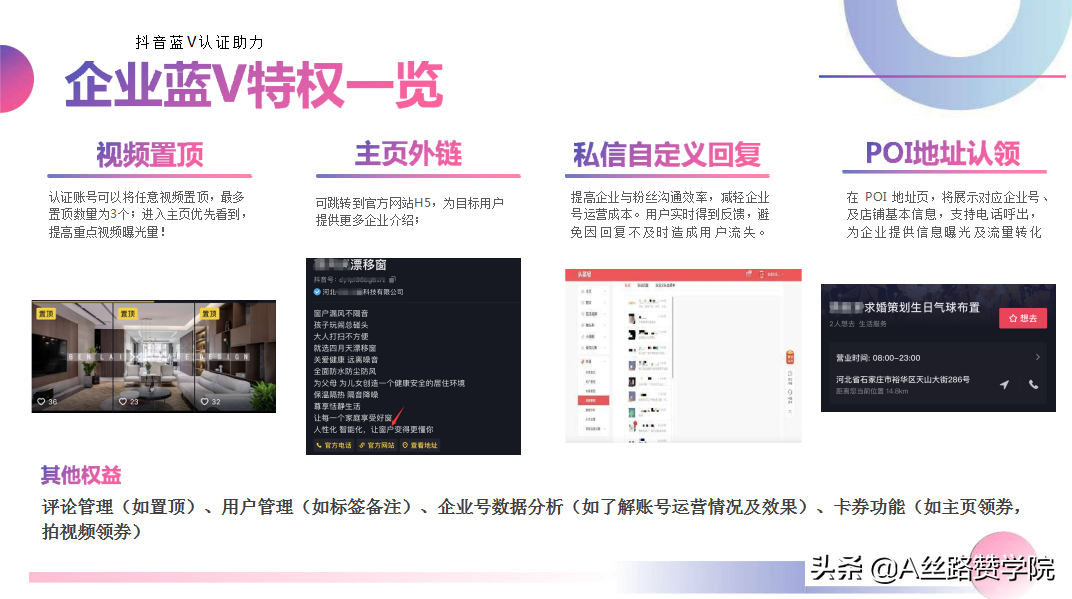Click the 置顶 badge on the 36-likes video
This screenshot has height=599, width=1072.
[x=46, y=314]
